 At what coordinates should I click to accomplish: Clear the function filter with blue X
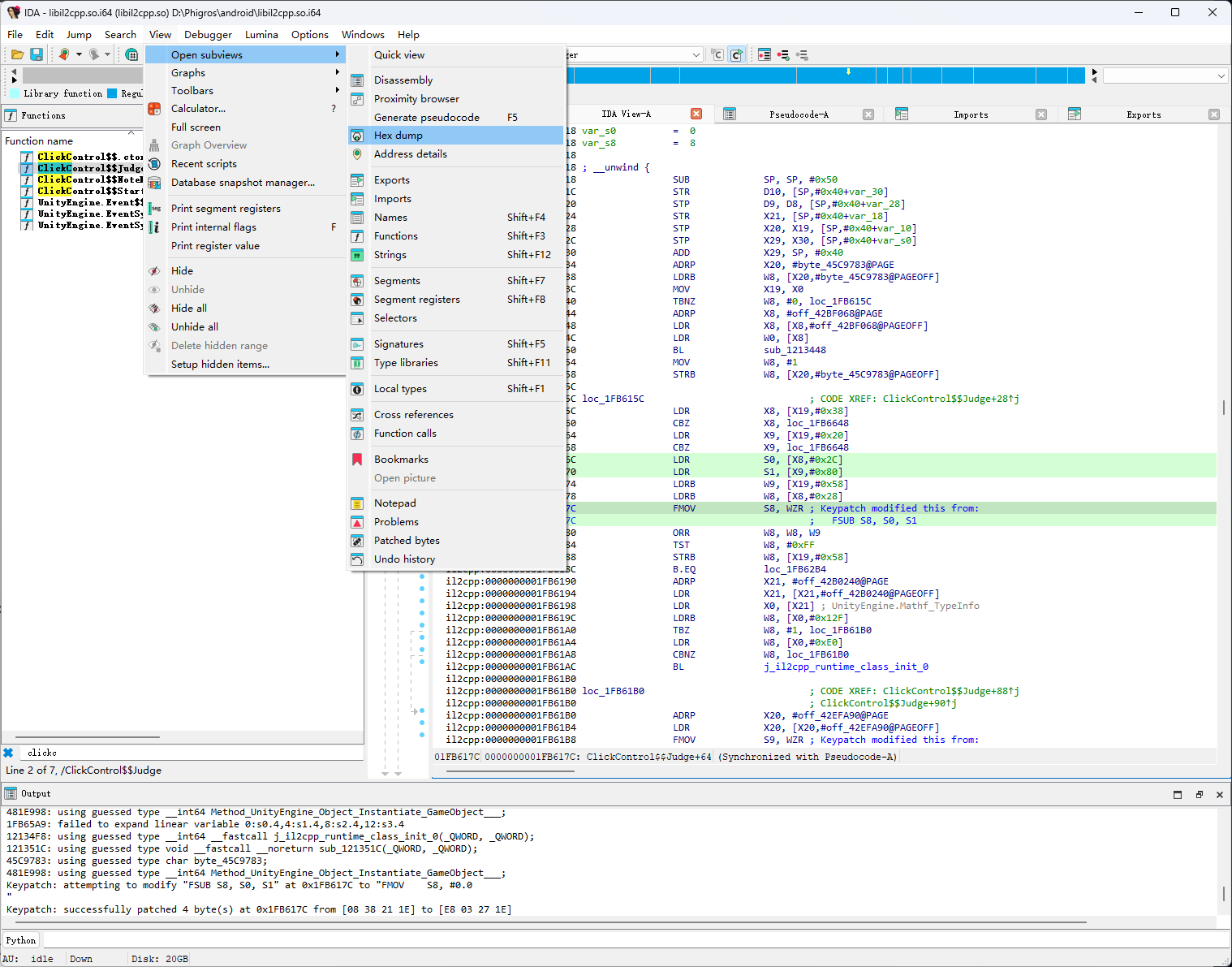pyautogui.click(x=8, y=753)
